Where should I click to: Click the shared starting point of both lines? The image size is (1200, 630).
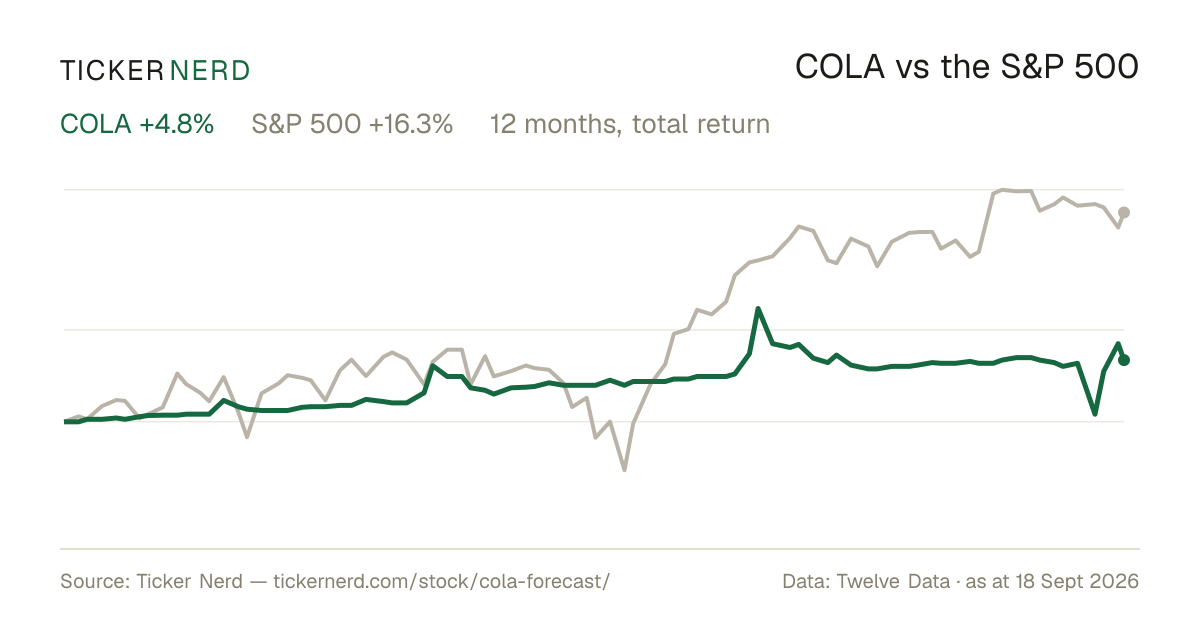pos(66,421)
